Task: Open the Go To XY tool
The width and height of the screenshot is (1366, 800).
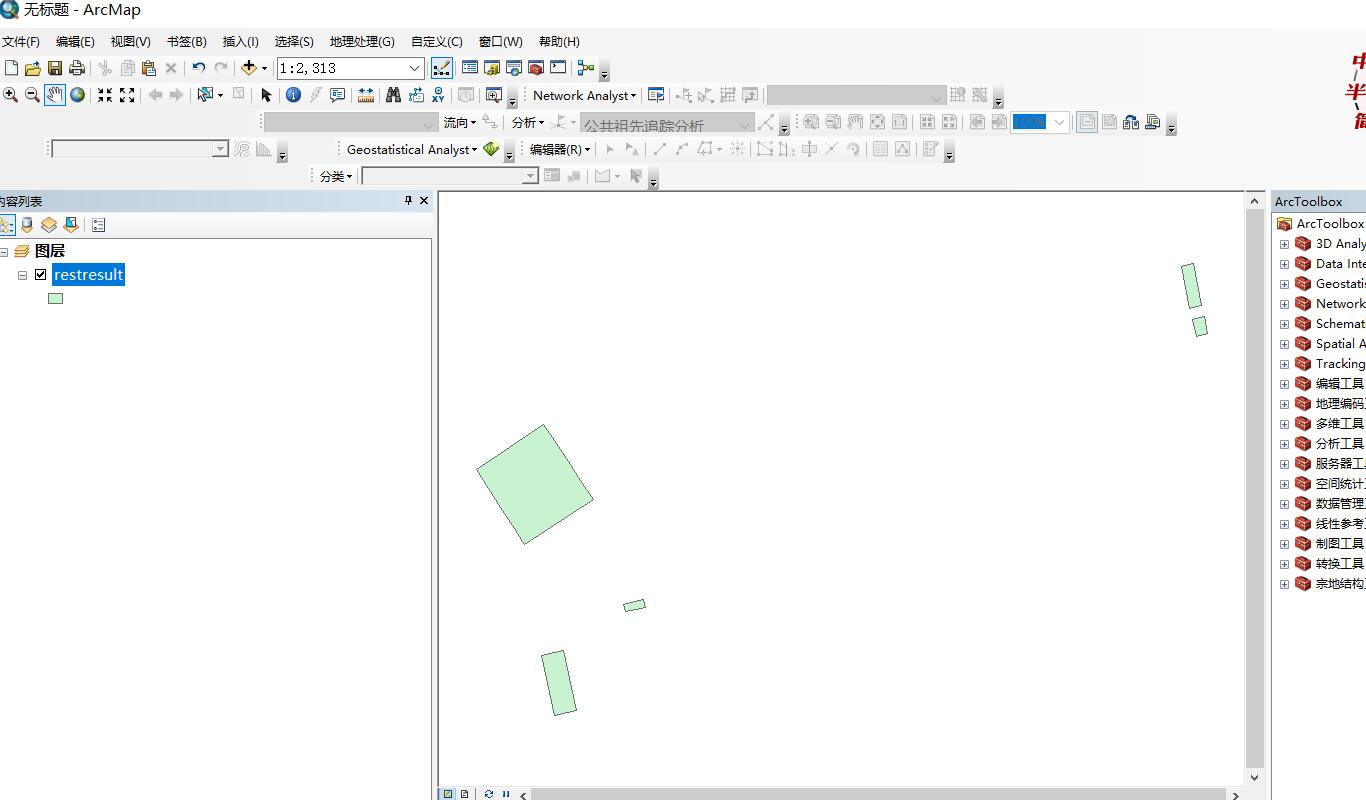Action: coord(438,95)
